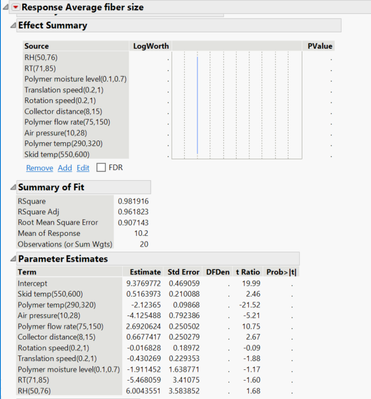The width and height of the screenshot is (371, 399).
Task: Click the Add link
Action: pos(65,168)
